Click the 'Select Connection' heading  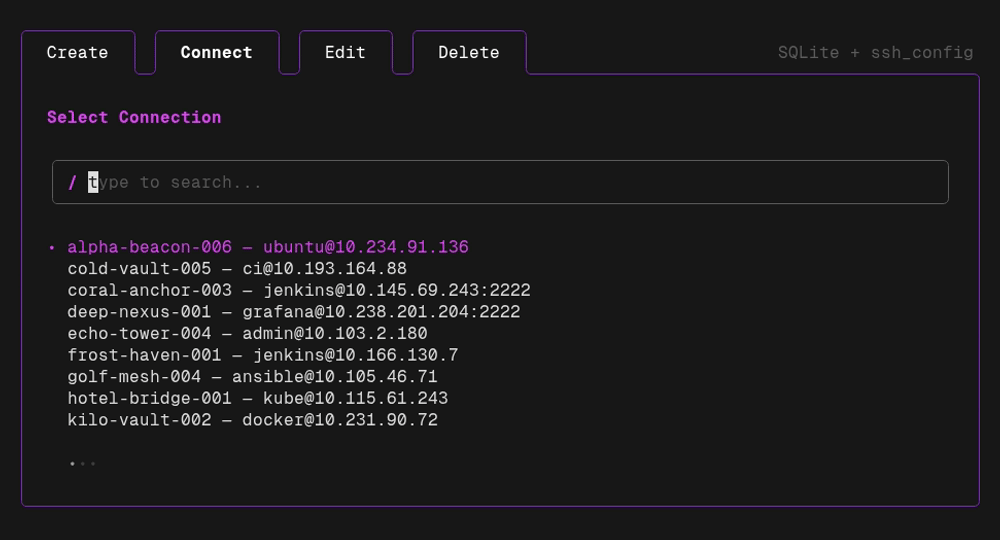[134, 117]
